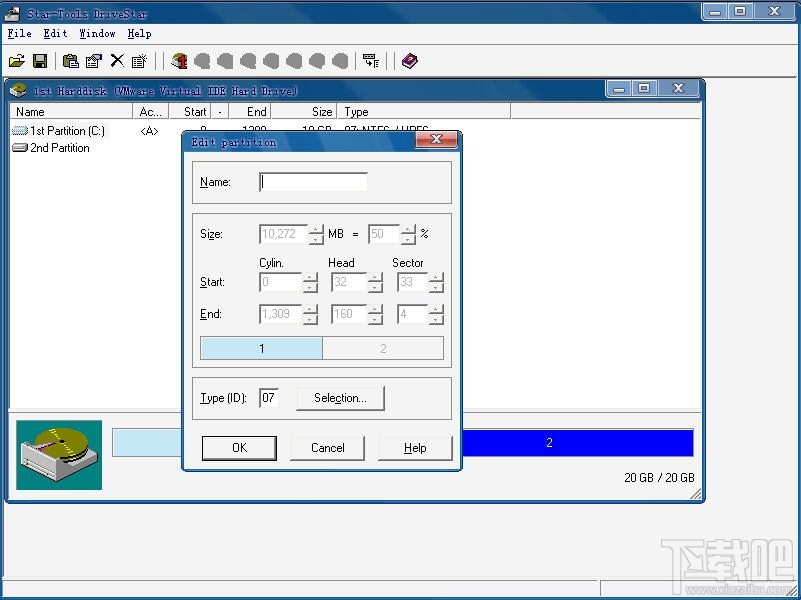Click Cancel in Edit partition dialog
This screenshot has width=801, height=600.
coord(327,448)
